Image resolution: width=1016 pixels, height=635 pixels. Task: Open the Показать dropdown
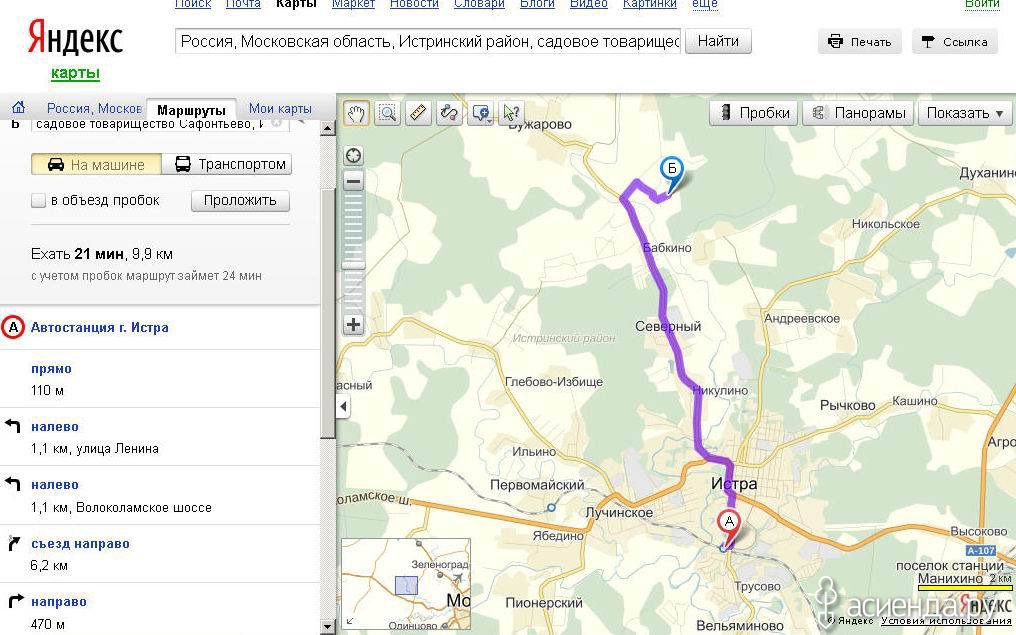click(965, 113)
